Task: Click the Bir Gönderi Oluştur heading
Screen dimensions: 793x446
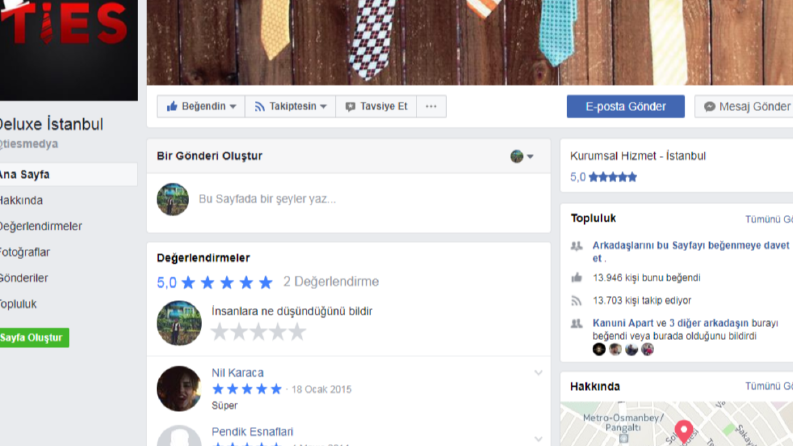Action: (x=209, y=156)
